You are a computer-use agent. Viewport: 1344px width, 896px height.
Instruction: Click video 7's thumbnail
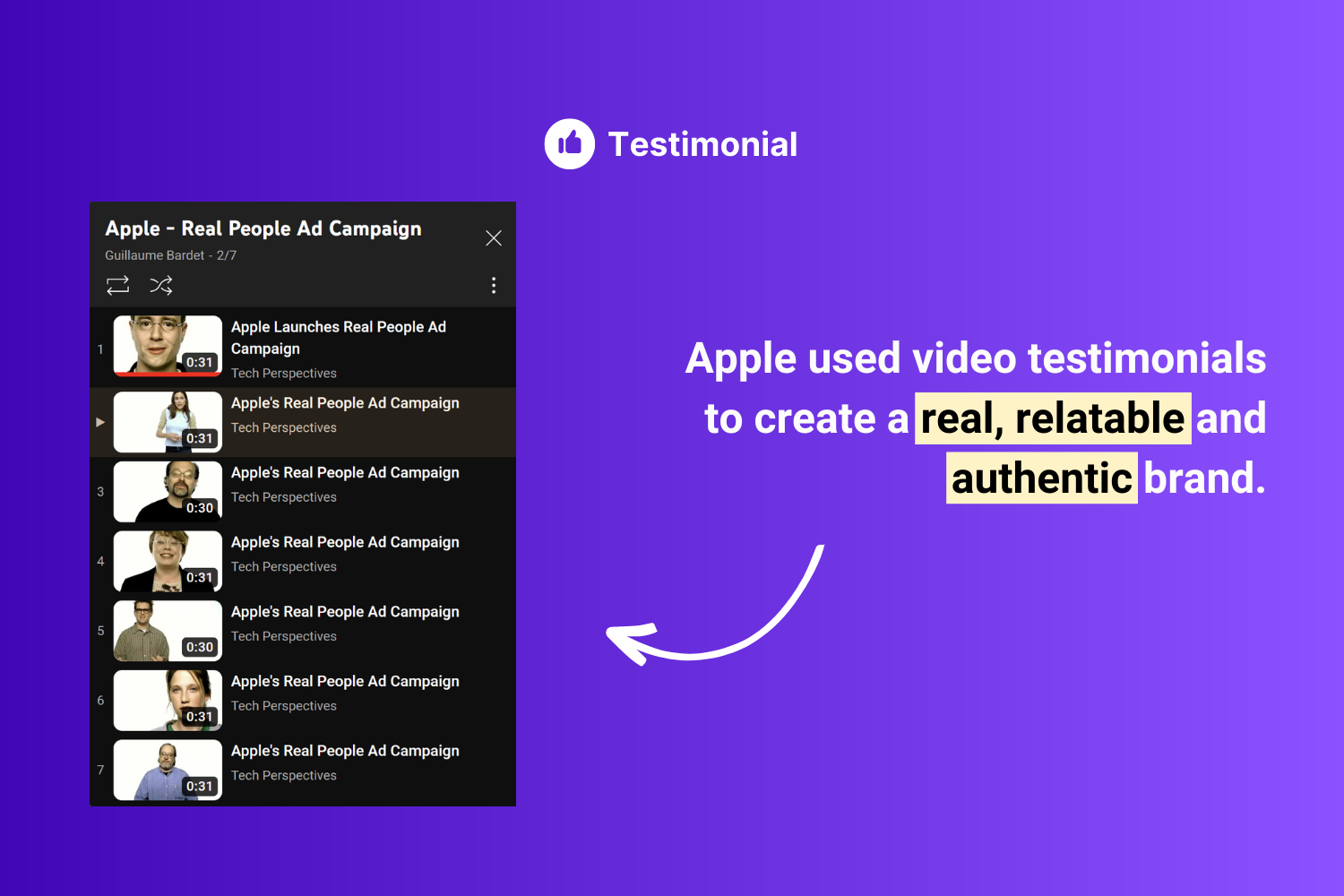click(168, 770)
